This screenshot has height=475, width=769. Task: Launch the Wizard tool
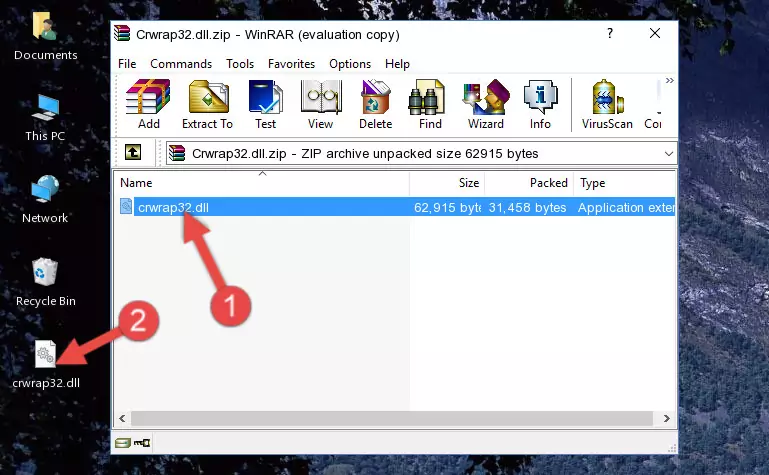point(486,104)
